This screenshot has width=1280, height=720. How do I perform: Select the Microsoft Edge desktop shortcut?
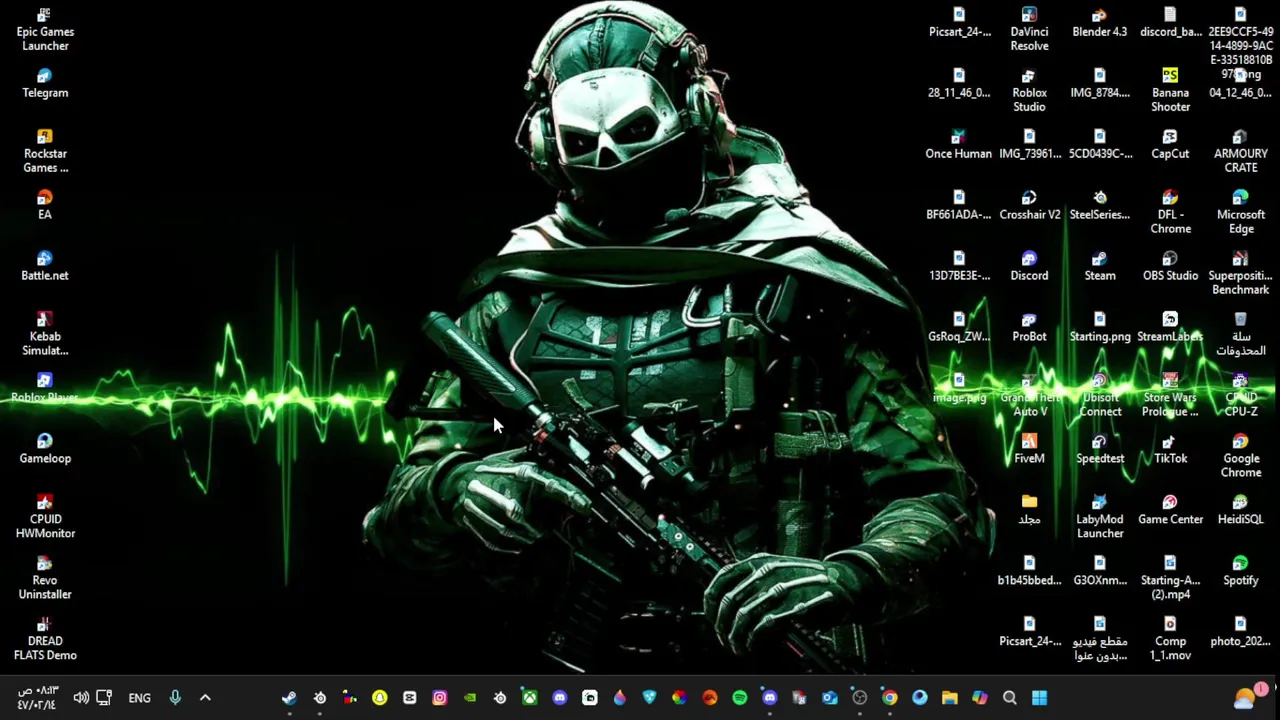click(1241, 212)
